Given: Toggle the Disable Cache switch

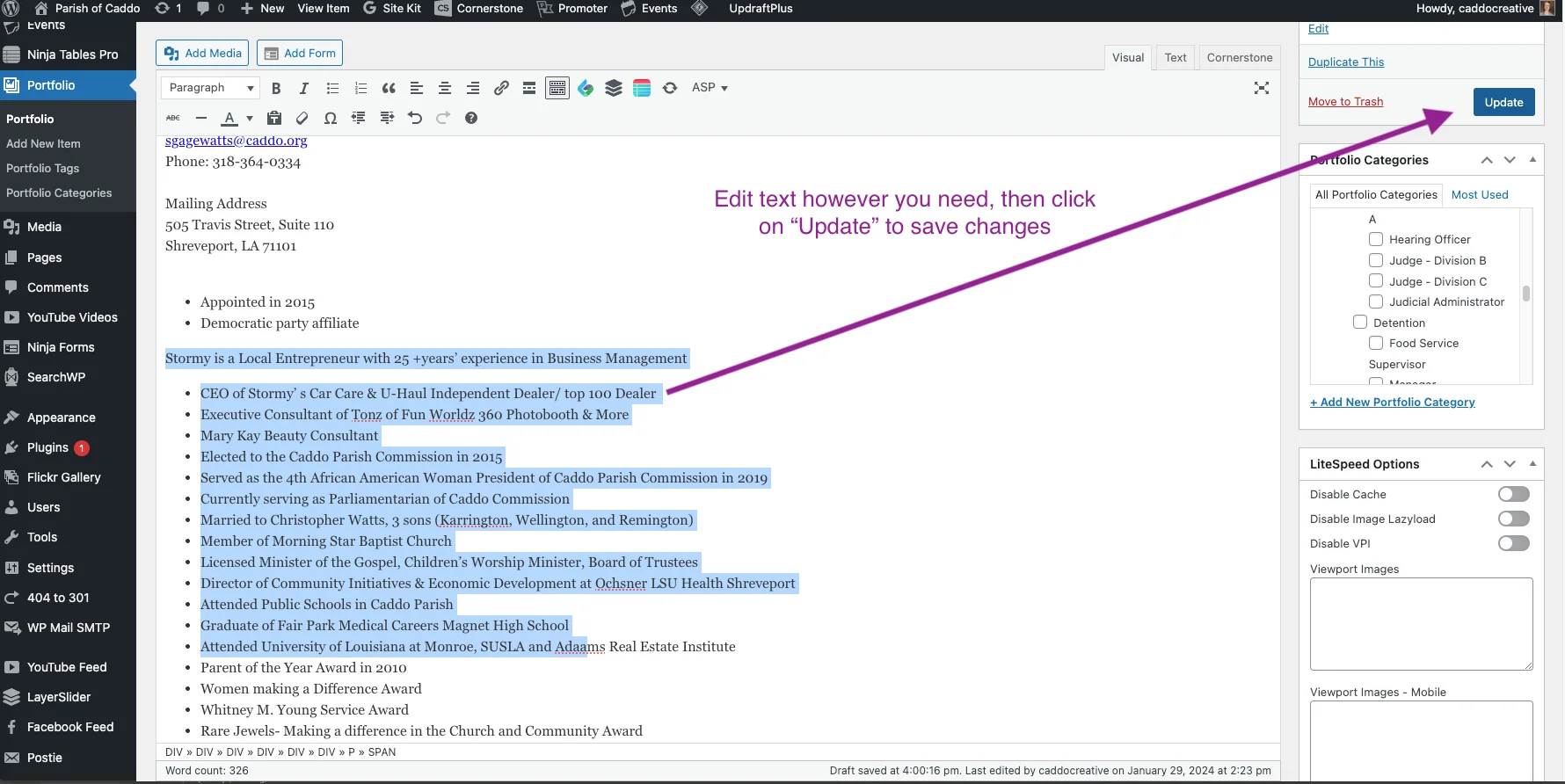Looking at the screenshot, I should point(1513,494).
